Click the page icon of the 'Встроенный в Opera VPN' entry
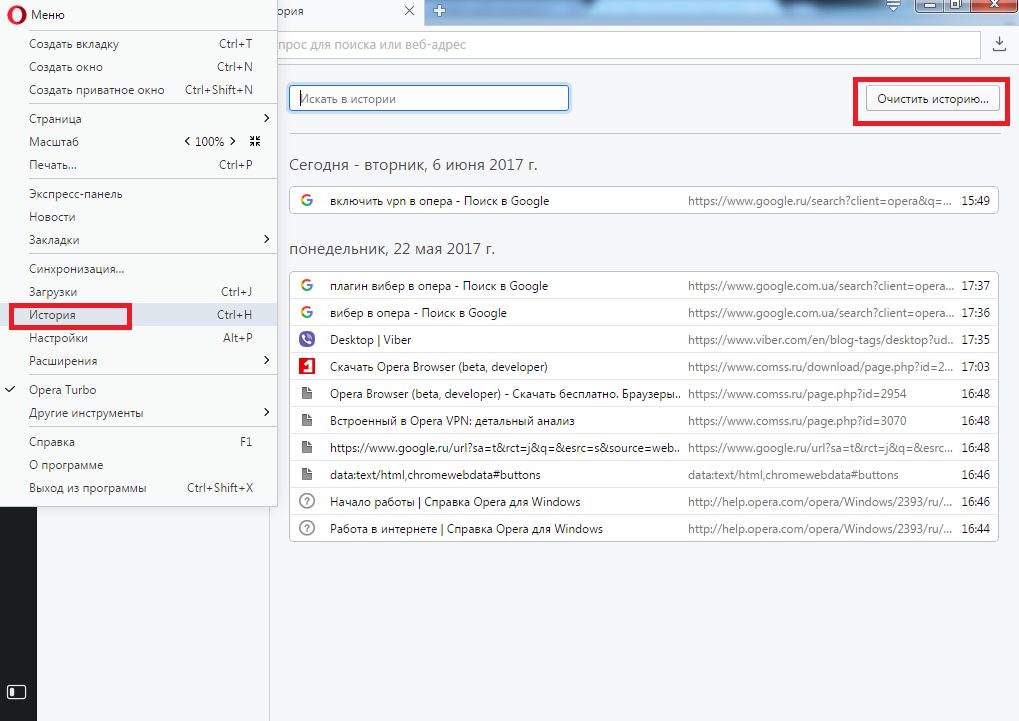 (x=307, y=421)
